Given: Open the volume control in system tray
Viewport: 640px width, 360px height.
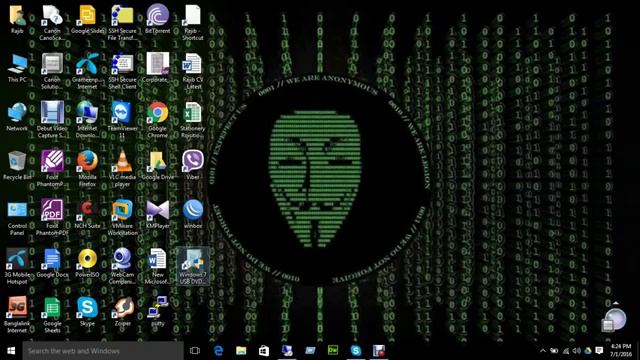Looking at the screenshot, I should 576,351.
